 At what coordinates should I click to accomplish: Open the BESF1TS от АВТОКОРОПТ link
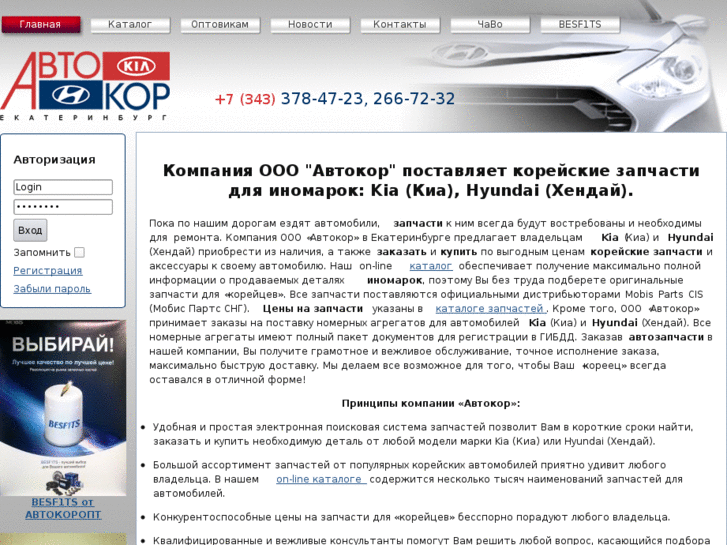coord(63,508)
